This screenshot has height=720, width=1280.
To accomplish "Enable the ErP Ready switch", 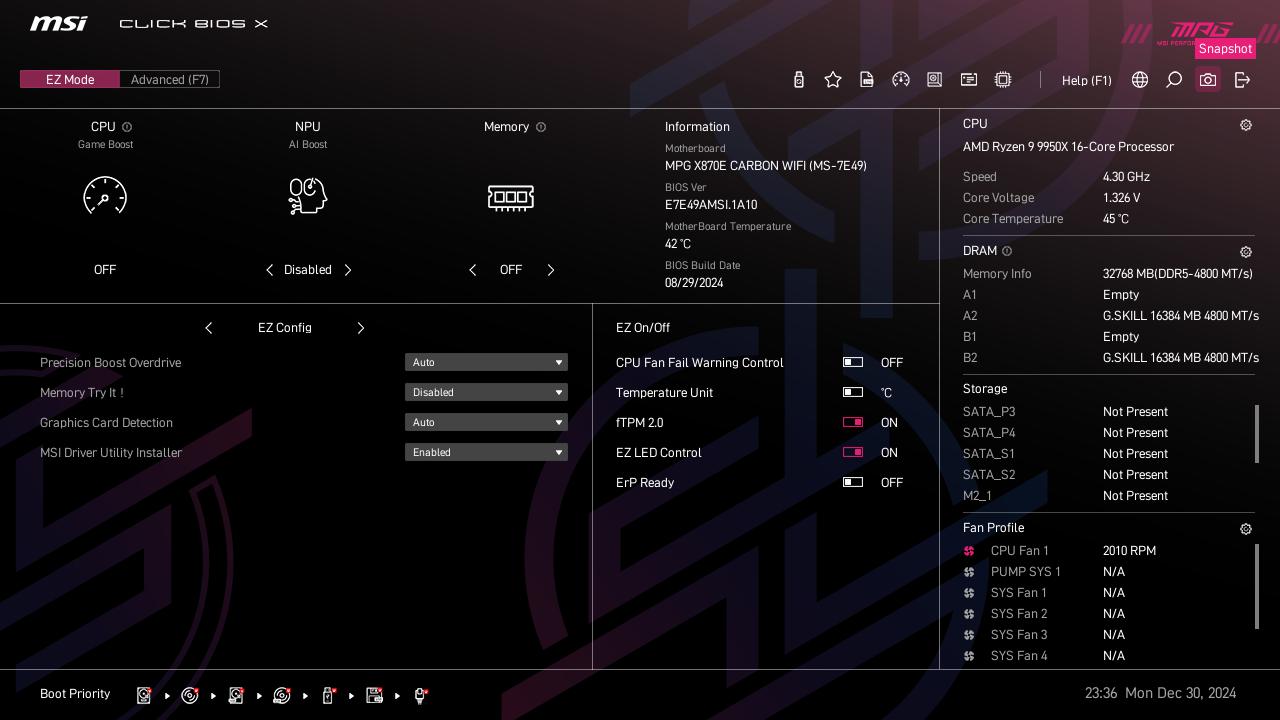I will [x=853, y=482].
